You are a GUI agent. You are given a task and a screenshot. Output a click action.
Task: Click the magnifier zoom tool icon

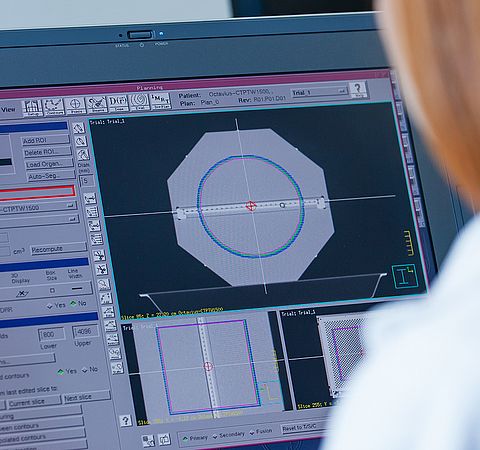[103, 284]
